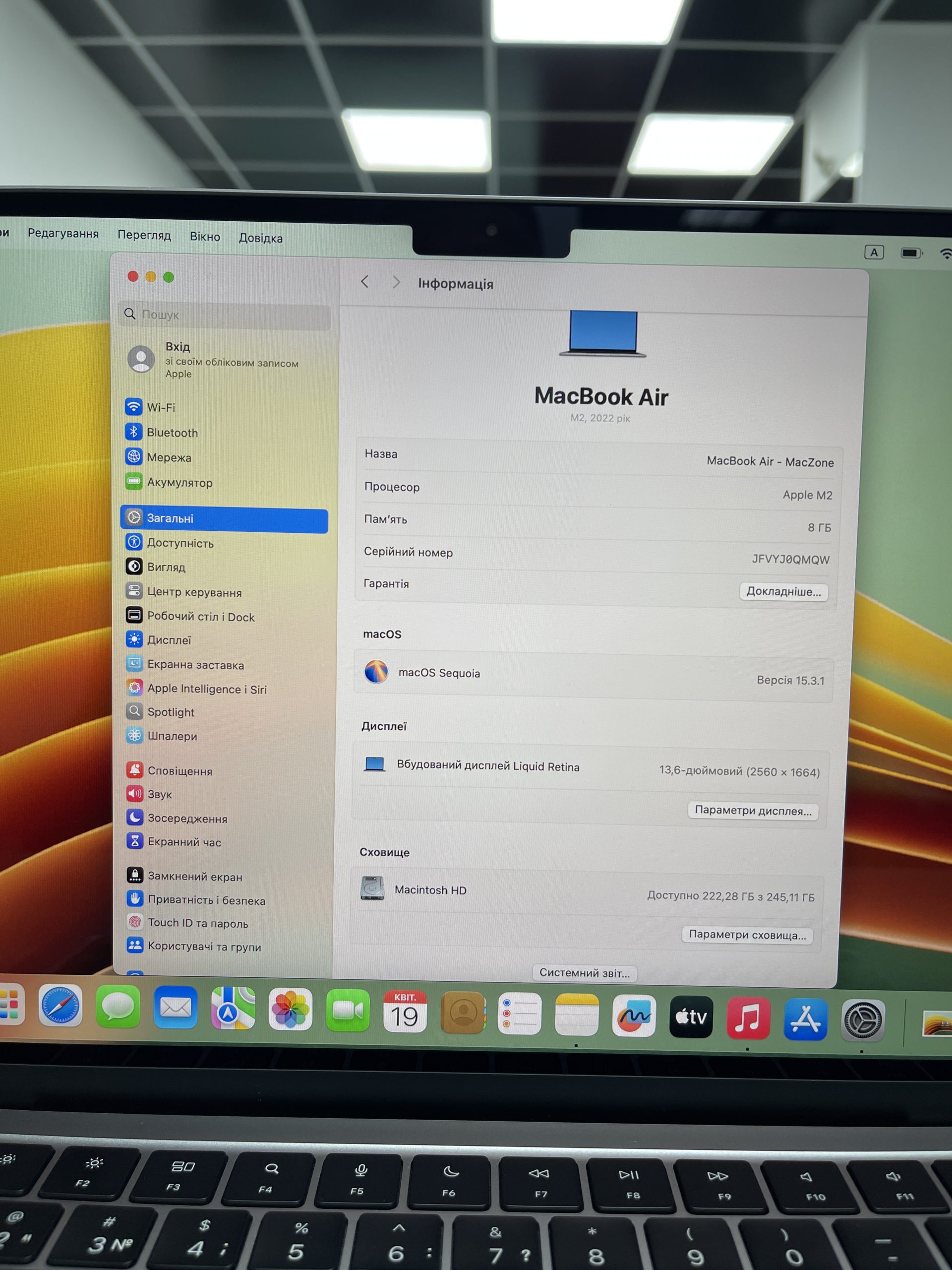Viewport: 952px width, 1270px height.
Task: Launch Mail from the Dock
Action: [176, 1008]
